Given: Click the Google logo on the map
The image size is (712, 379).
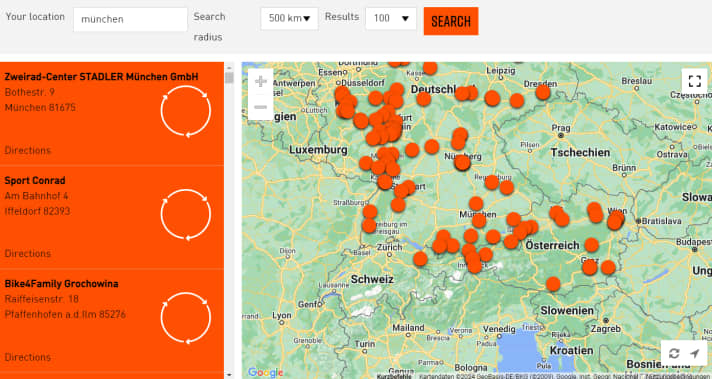Looking at the screenshot, I should (x=265, y=373).
